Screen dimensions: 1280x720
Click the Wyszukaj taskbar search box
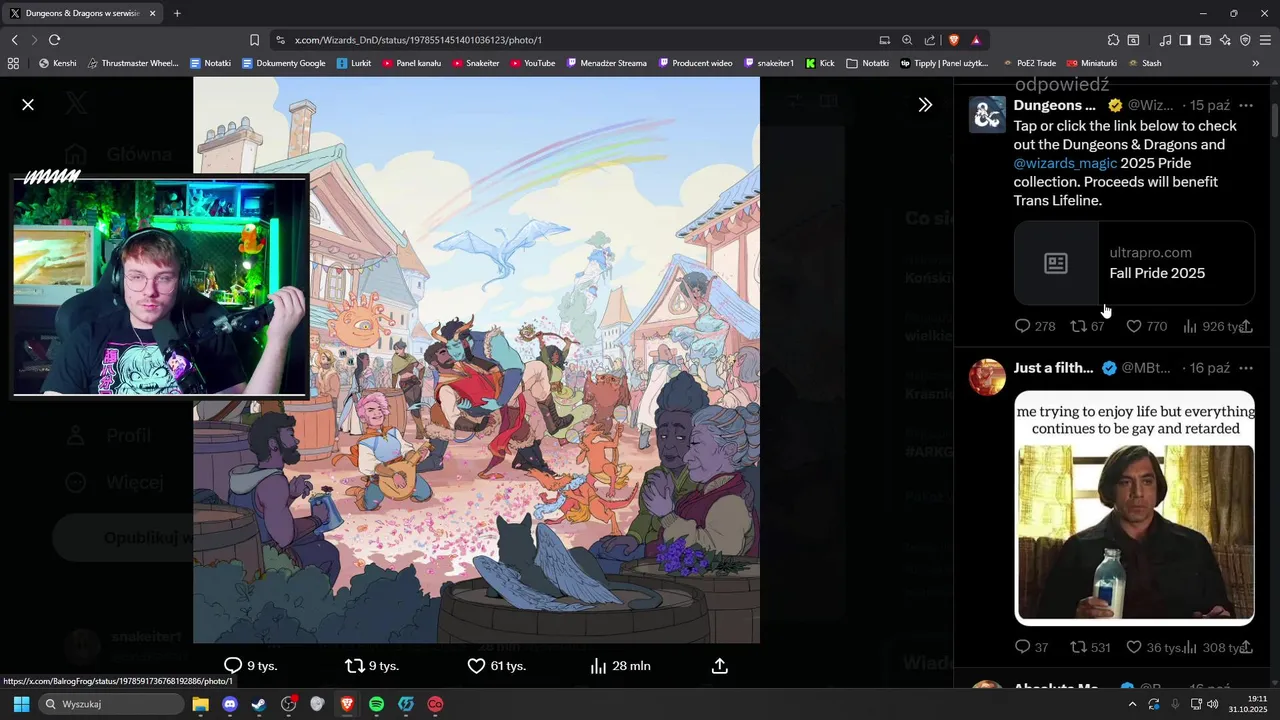tap(110, 704)
